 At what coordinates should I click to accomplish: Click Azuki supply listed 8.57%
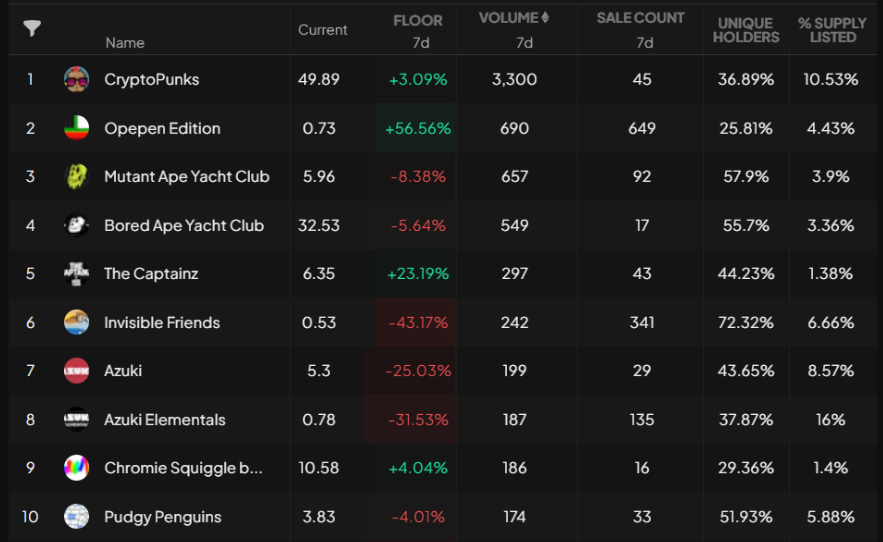pos(831,371)
